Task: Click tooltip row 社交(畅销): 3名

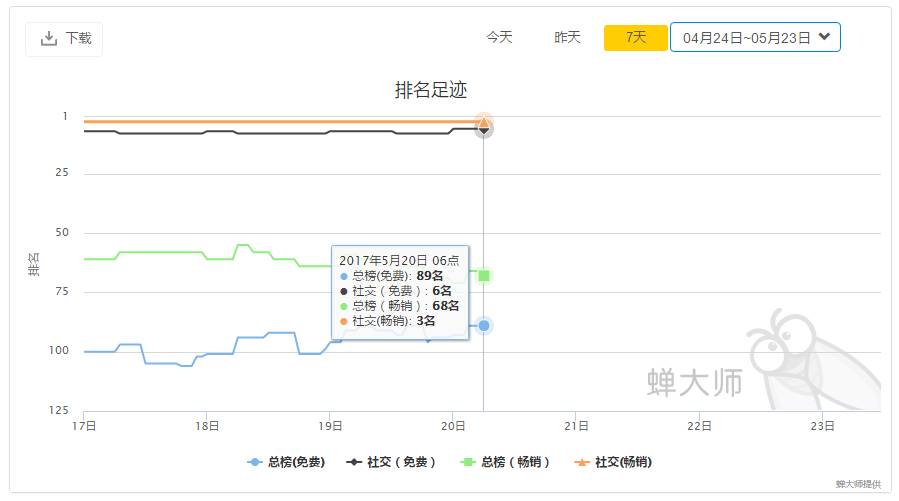Action: click(388, 320)
